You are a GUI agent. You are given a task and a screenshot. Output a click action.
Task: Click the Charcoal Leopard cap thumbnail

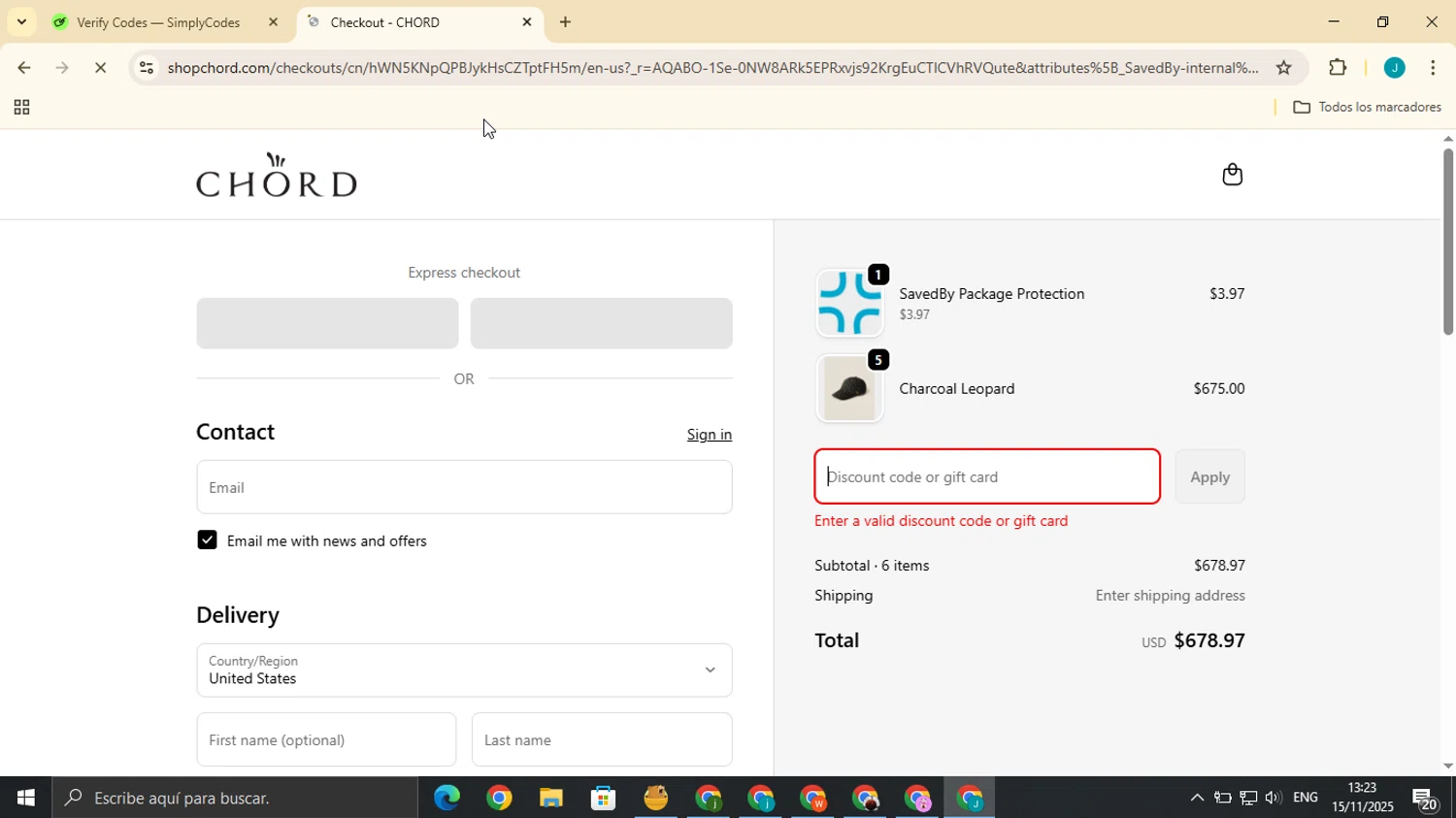(849, 388)
